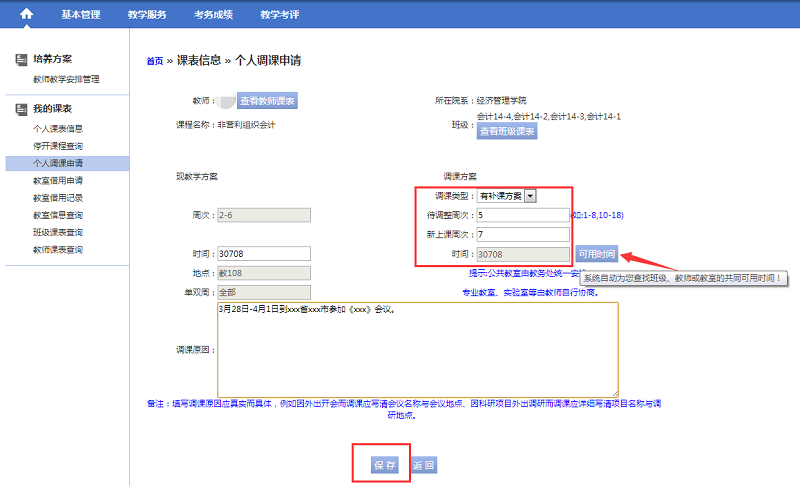The width and height of the screenshot is (800, 486).
Task: Click the 我的课表 section icon in sidebar
Action: pyautogui.click(x=20, y=109)
